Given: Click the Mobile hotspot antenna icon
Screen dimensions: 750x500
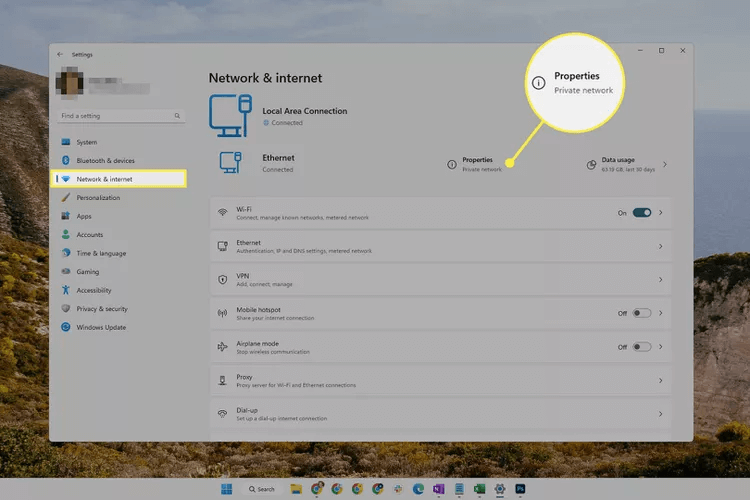Looking at the screenshot, I should tap(222, 313).
